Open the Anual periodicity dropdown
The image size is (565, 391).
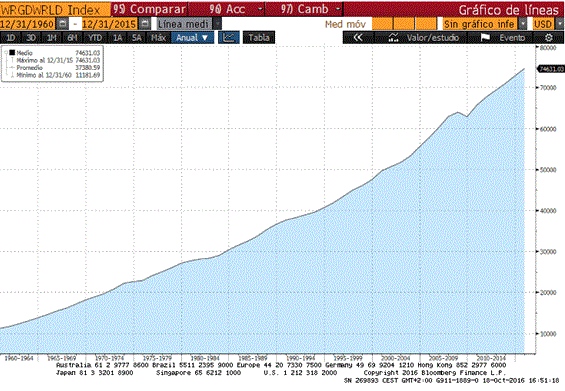192,37
